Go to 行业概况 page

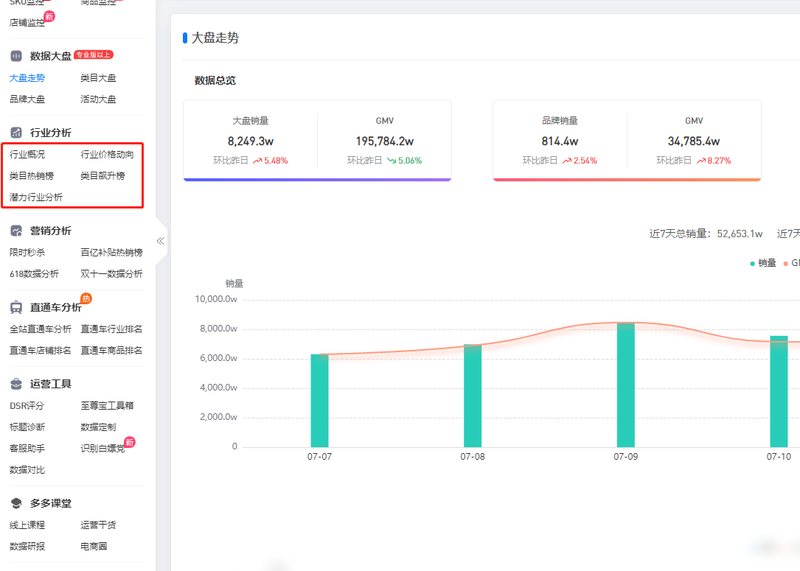[x=27, y=155]
